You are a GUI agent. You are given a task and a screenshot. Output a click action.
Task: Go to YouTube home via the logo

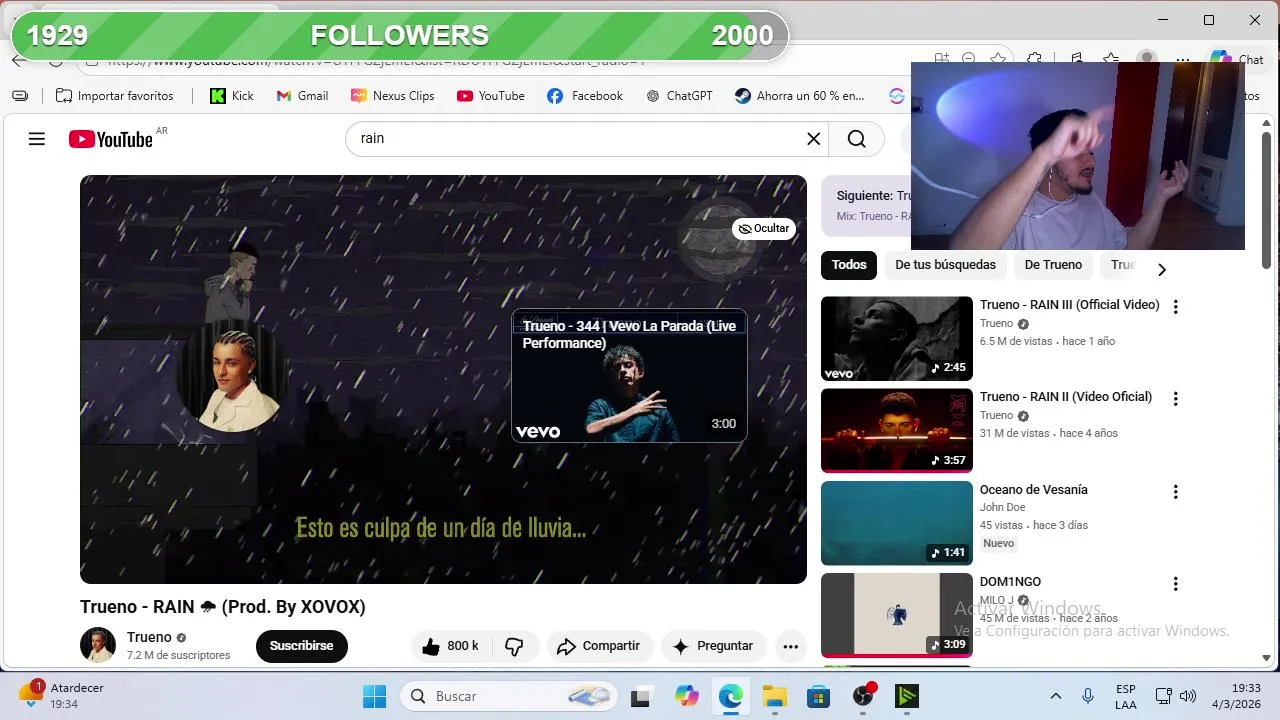coord(111,139)
